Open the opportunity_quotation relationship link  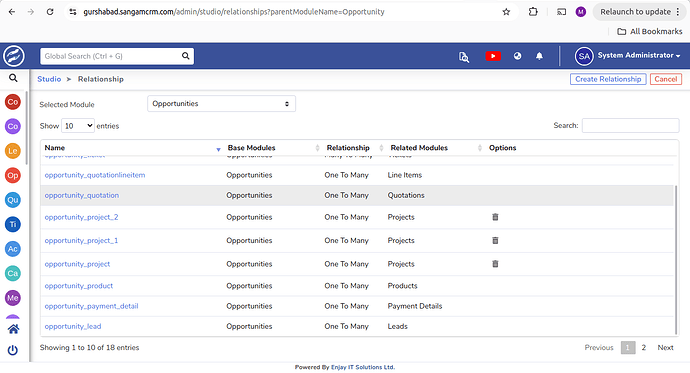pyautogui.click(x=82, y=195)
